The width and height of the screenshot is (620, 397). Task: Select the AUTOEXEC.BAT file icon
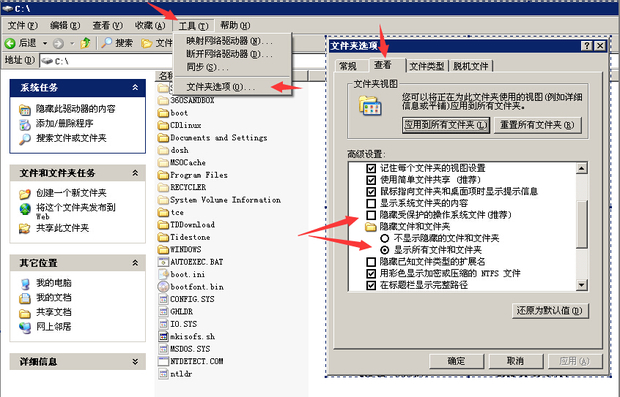click(163, 262)
